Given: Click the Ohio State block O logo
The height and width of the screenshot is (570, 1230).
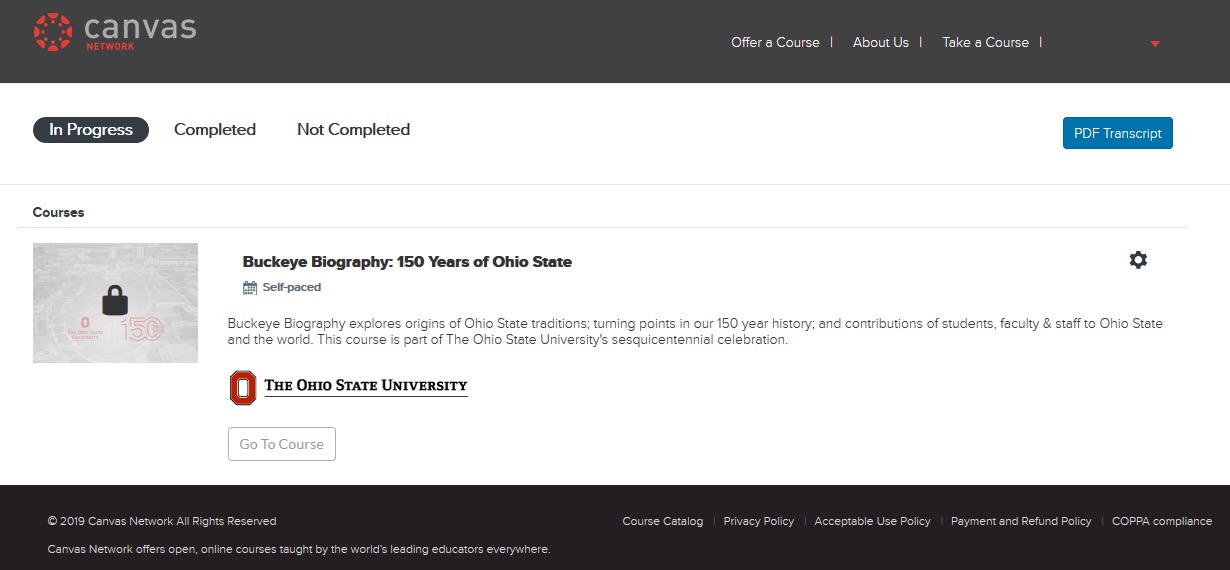Looking at the screenshot, I should tap(242, 388).
